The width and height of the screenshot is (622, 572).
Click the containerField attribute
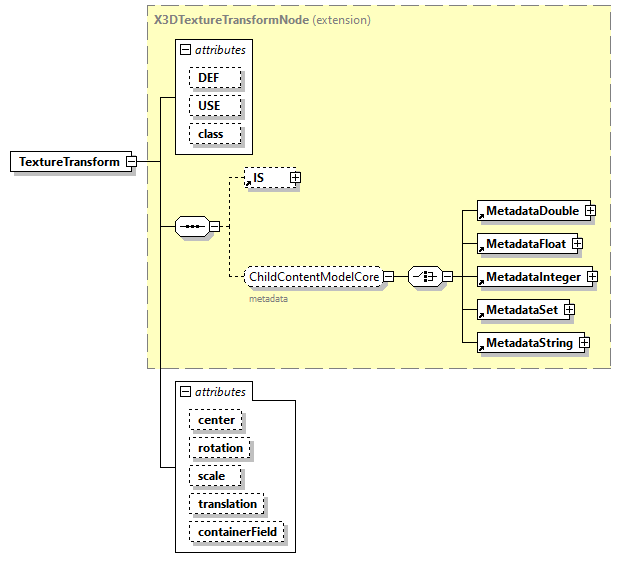coord(236,532)
